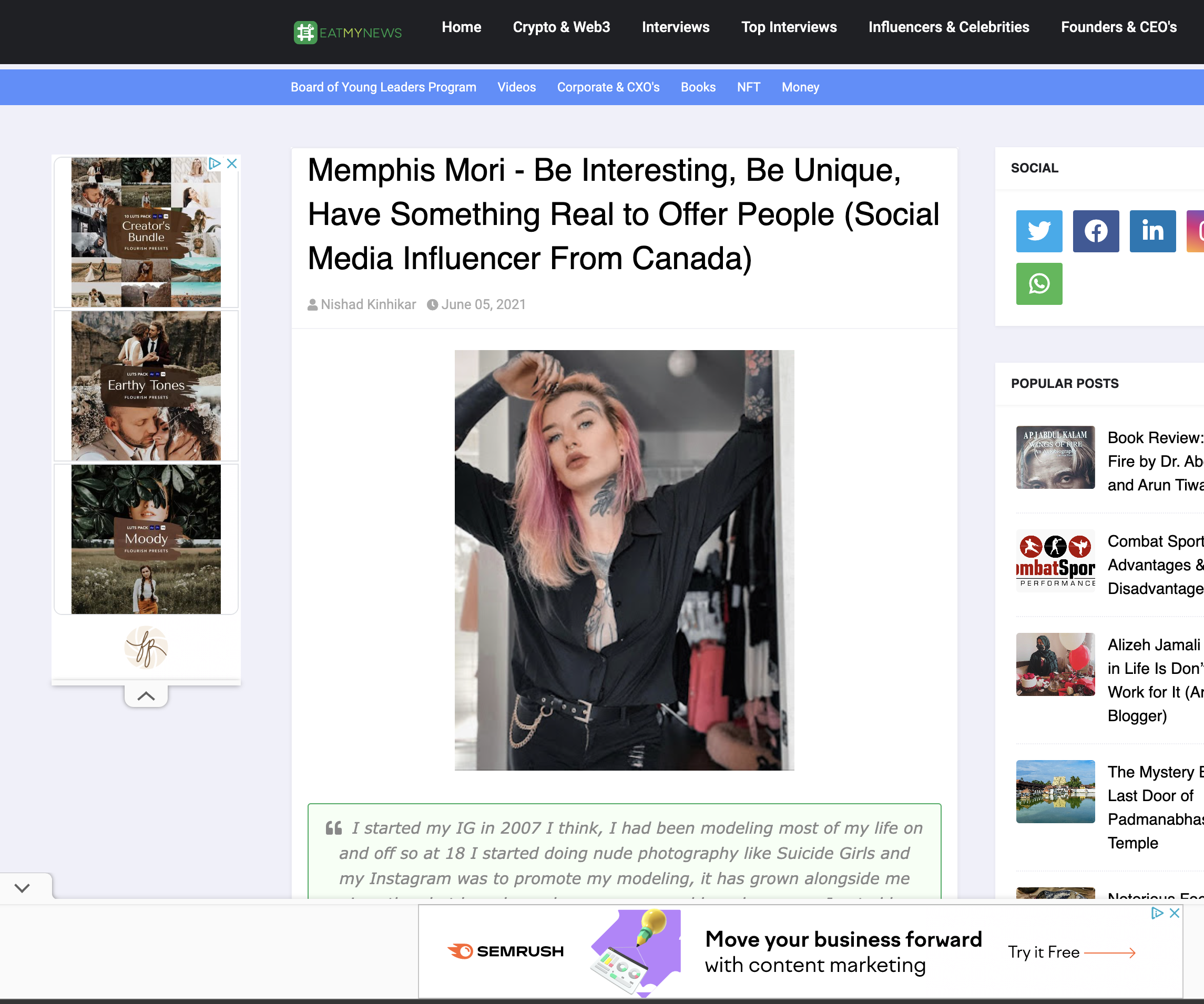Collapse sidebar ad with up chevron
The height and width of the screenshot is (1004, 1204).
click(x=146, y=696)
